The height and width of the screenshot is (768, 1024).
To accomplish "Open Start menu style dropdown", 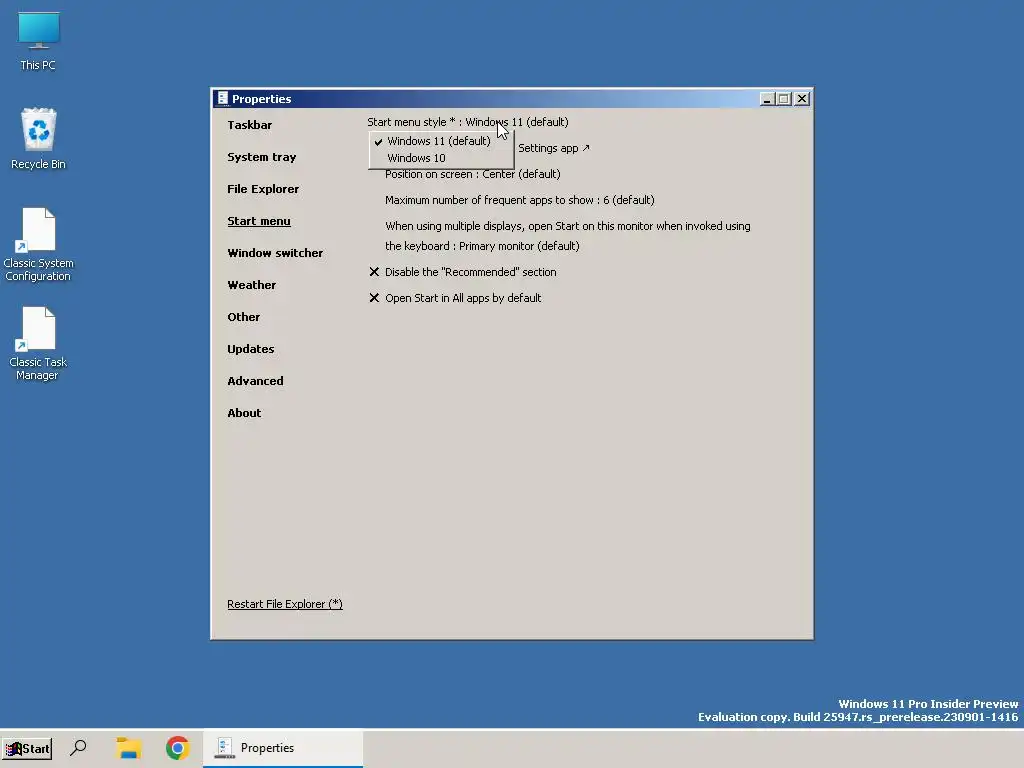I will pyautogui.click(x=468, y=122).
